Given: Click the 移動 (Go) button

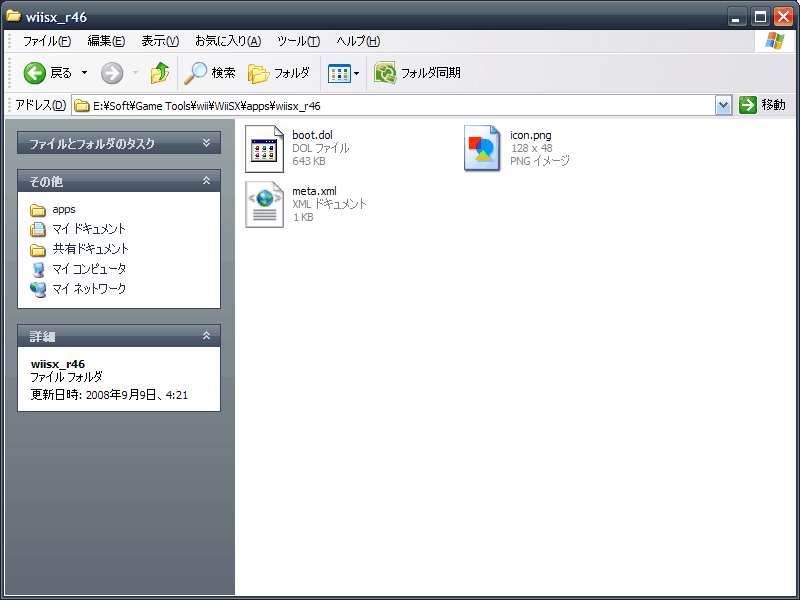Looking at the screenshot, I should [762, 105].
